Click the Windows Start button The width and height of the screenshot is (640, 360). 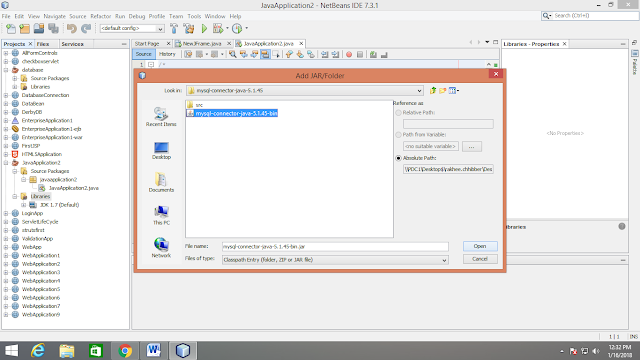[11, 351]
